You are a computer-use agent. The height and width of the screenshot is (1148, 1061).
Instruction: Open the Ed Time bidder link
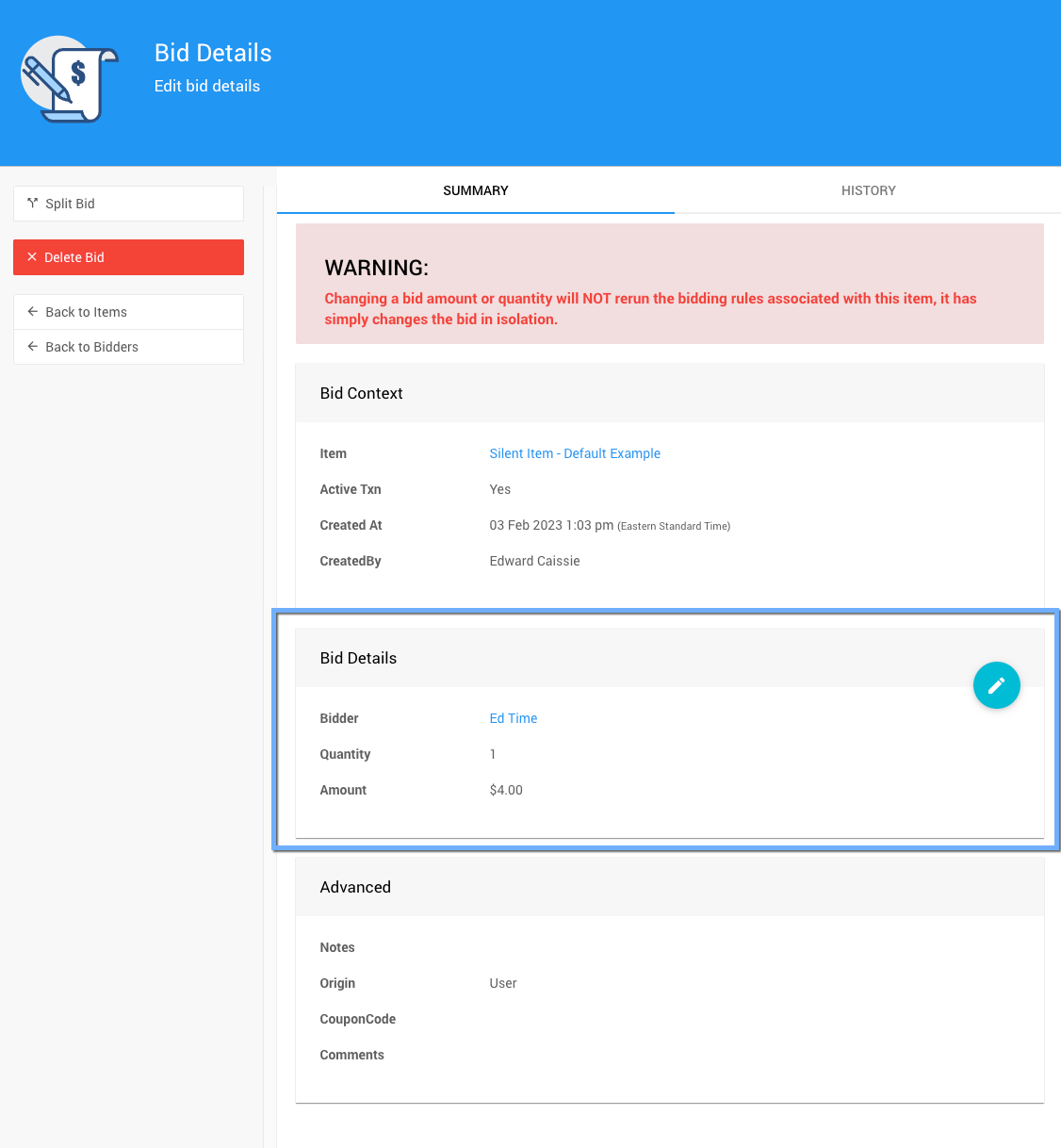[x=513, y=718]
